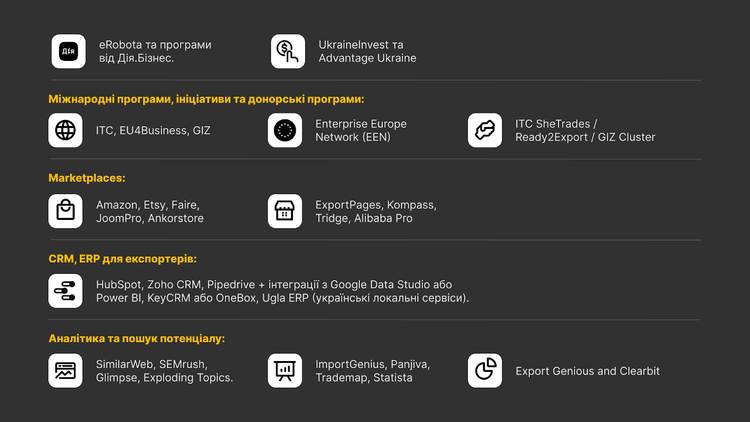Click the Export Genious and Clearbit text
Screen dimensions: 750x422
(587, 371)
